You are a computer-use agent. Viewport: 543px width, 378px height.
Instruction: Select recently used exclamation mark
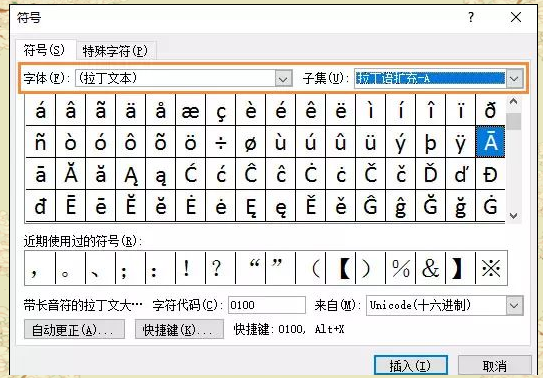190,268
